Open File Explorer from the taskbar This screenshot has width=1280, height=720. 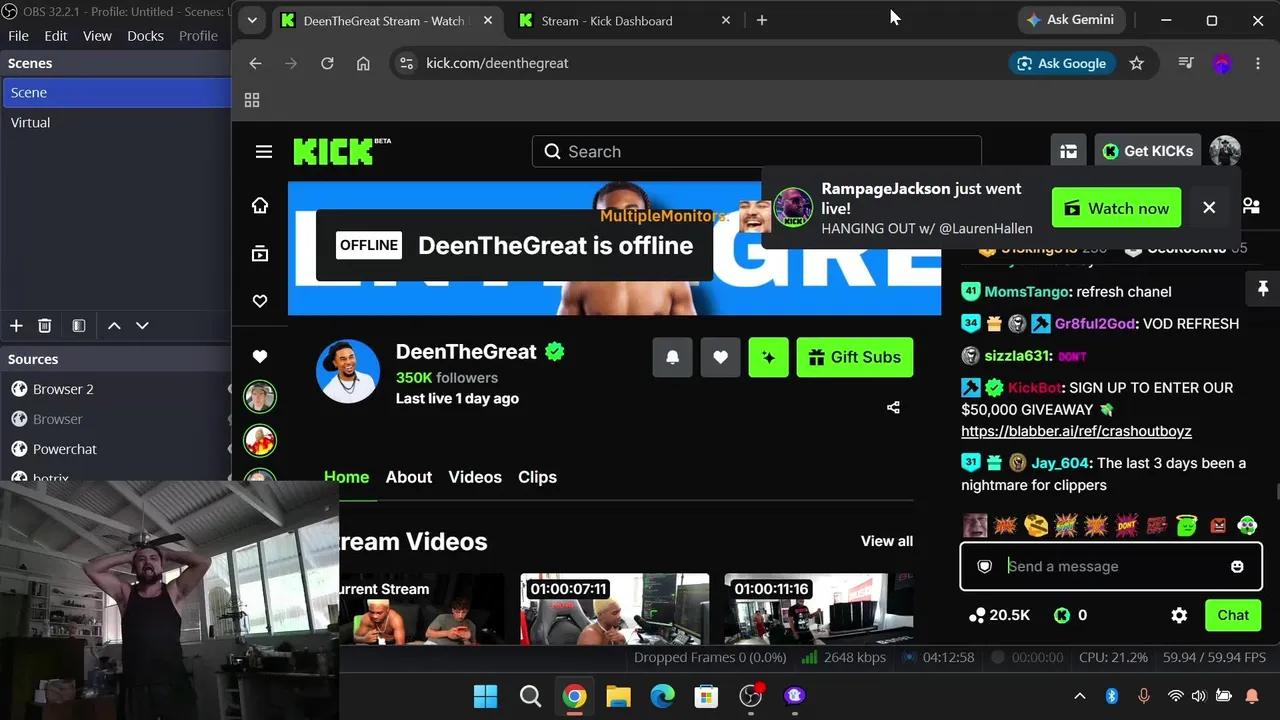pos(618,696)
